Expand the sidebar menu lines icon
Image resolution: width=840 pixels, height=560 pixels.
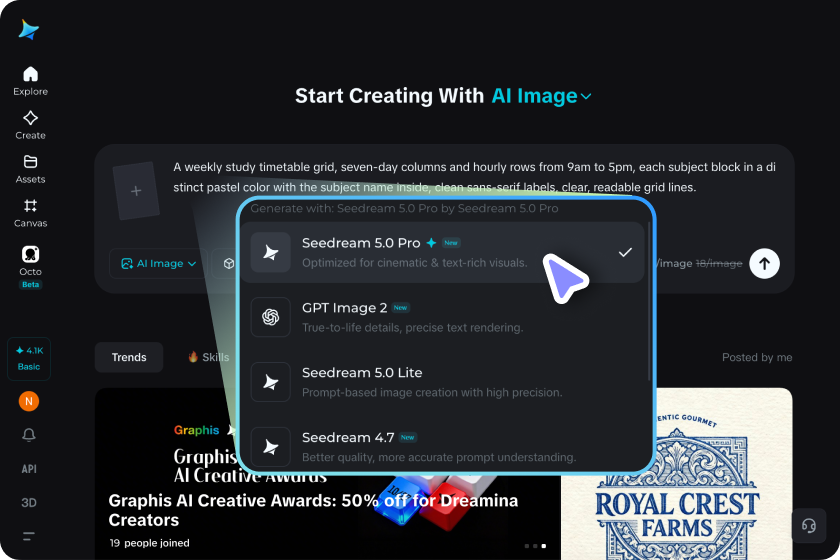[x=29, y=536]
